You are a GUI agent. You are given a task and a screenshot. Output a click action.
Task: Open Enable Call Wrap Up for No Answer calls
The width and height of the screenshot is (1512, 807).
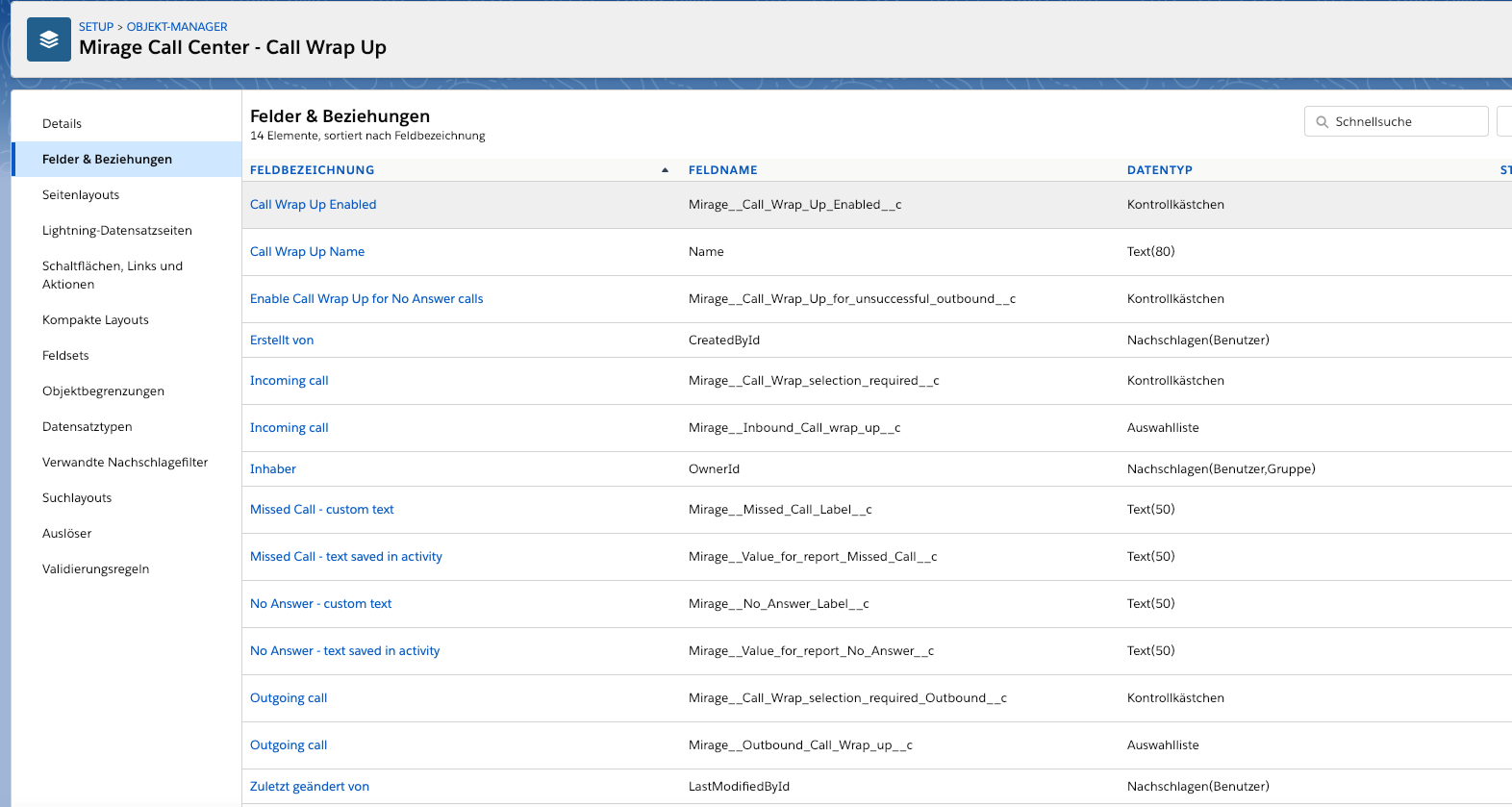(x=366, y=299)
